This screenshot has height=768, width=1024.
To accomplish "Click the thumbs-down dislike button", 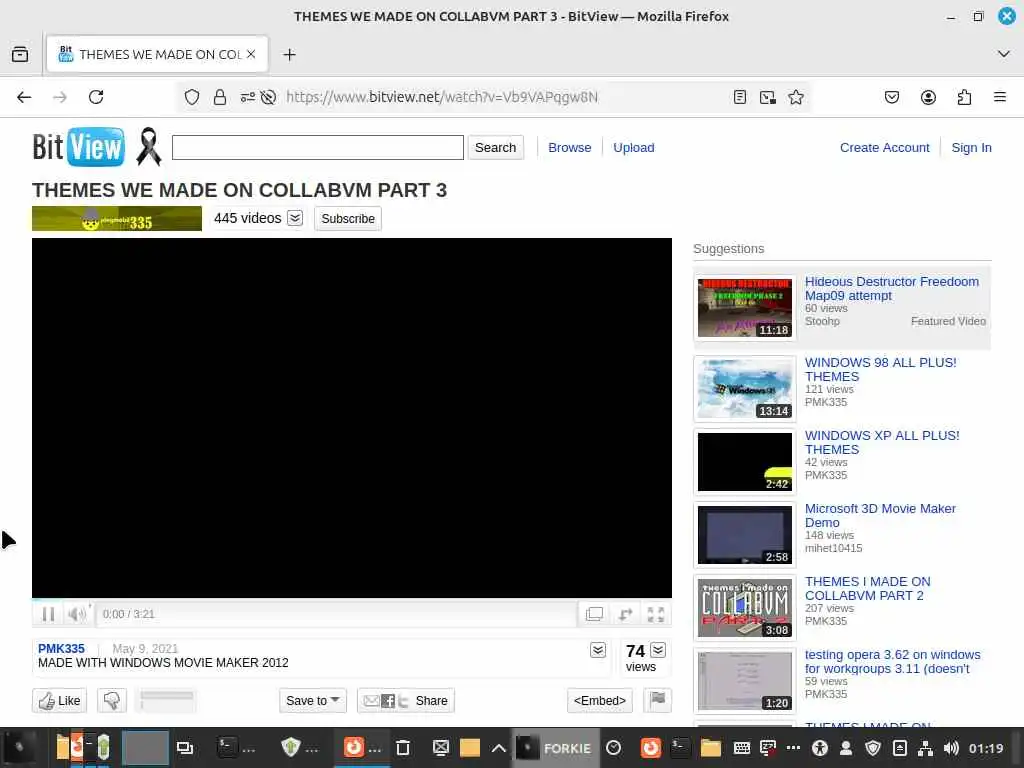I will pyautogui.click(x=112, y=701).
